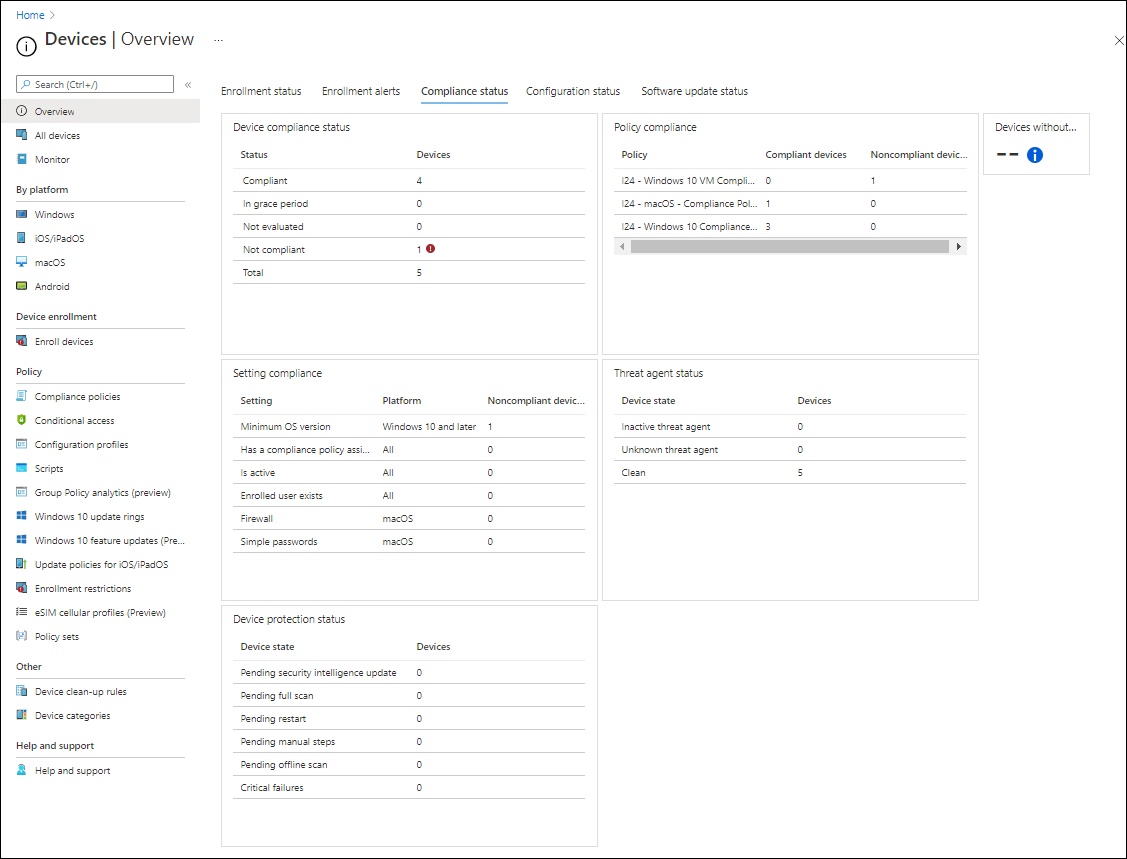Image resolution: width=1127 pixels, height=859 pixels.
Task: Select the Compliance status tab
Action: (x=464, y=91)
